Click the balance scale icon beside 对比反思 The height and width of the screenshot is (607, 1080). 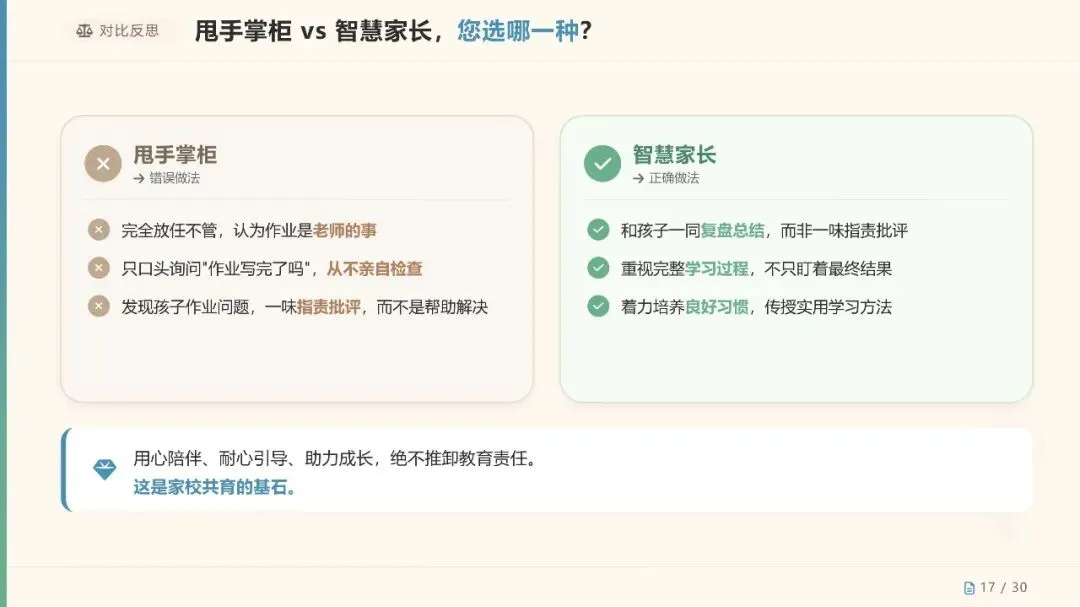pos(84,31)
